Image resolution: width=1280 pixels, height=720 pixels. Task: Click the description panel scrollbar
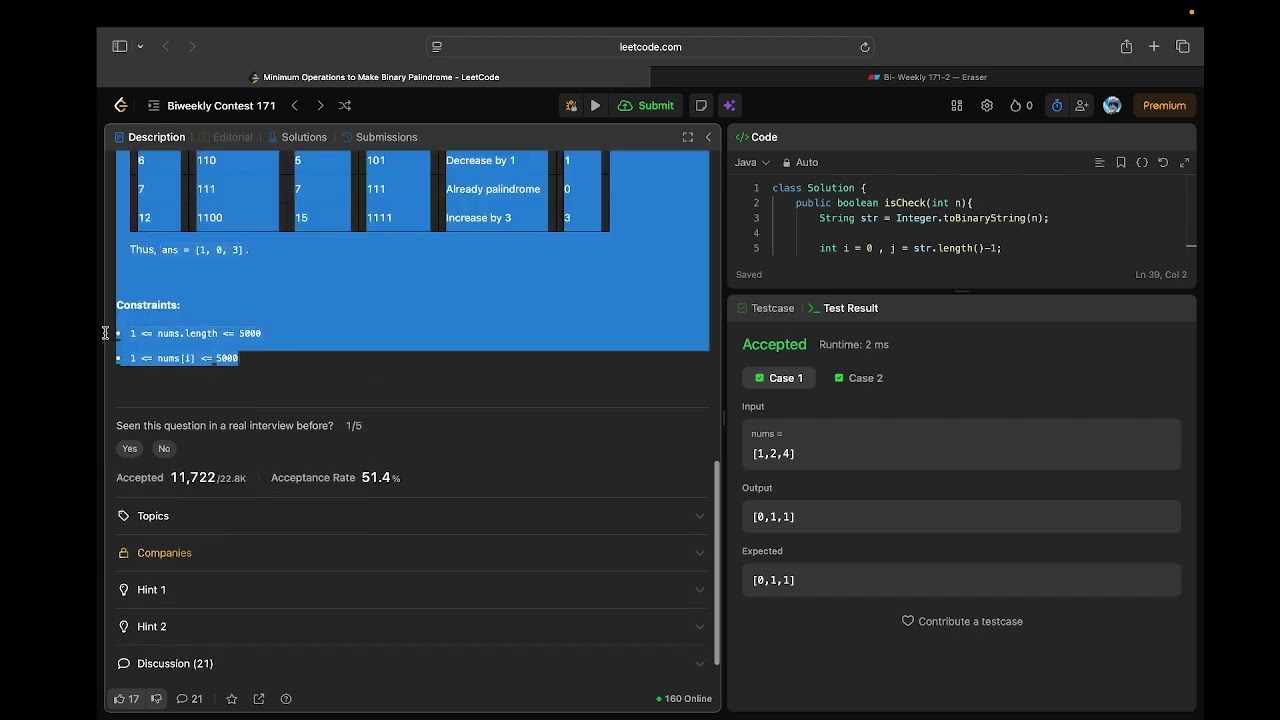click(x=717, y=563)
